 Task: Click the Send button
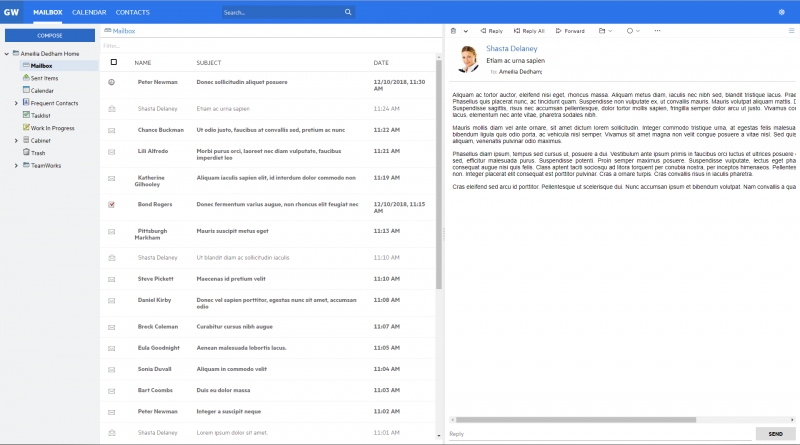point(776,434)
